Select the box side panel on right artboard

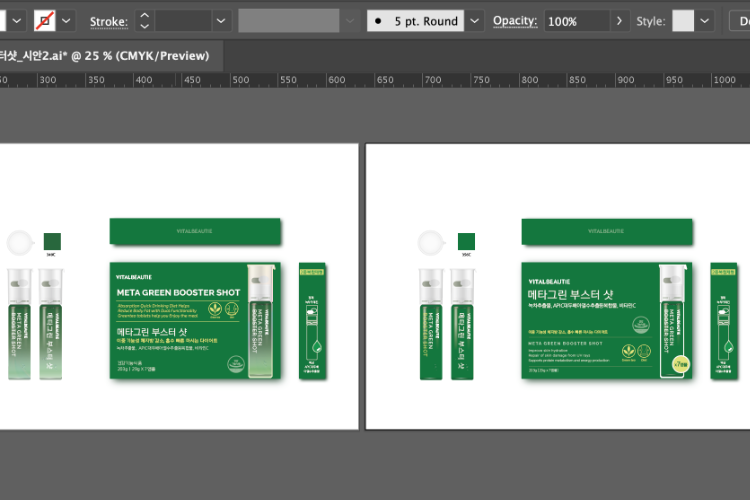724,321
